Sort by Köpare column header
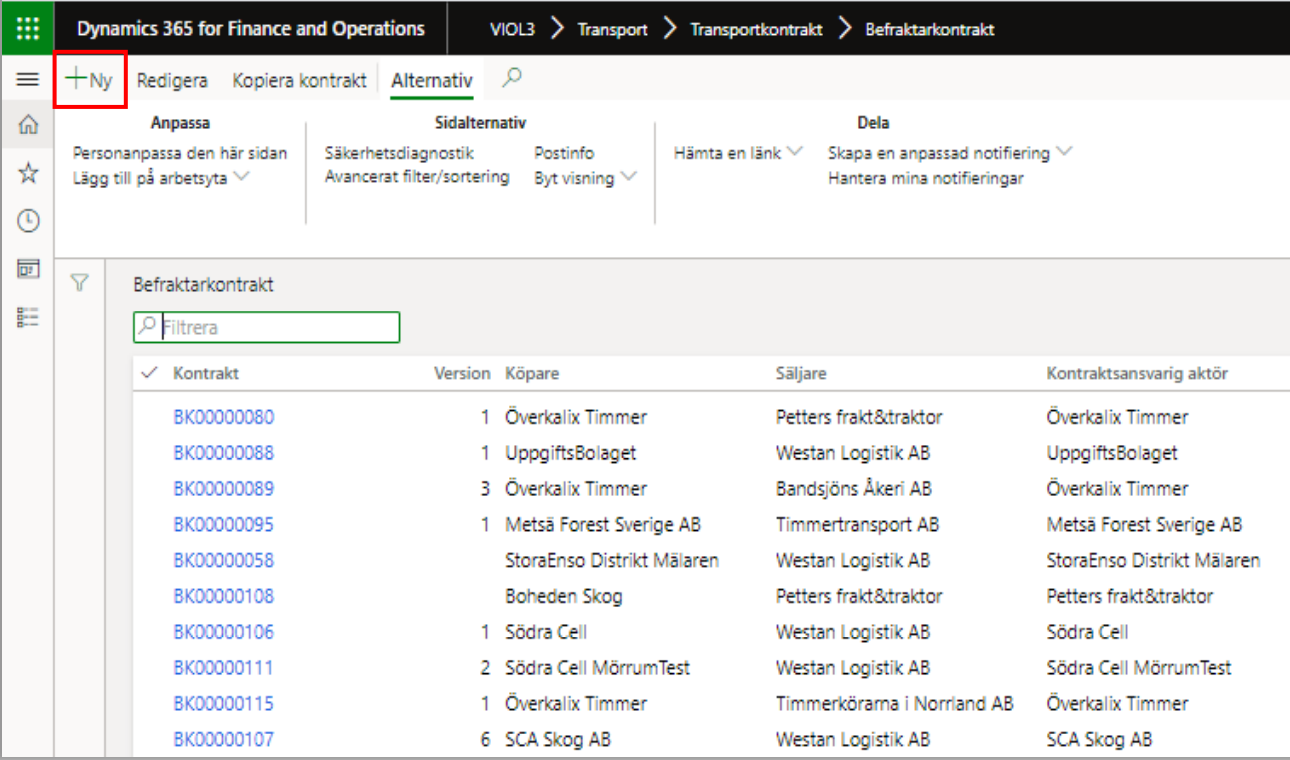This screenshot has height=760, width=1290. click(x=532, y=373)
